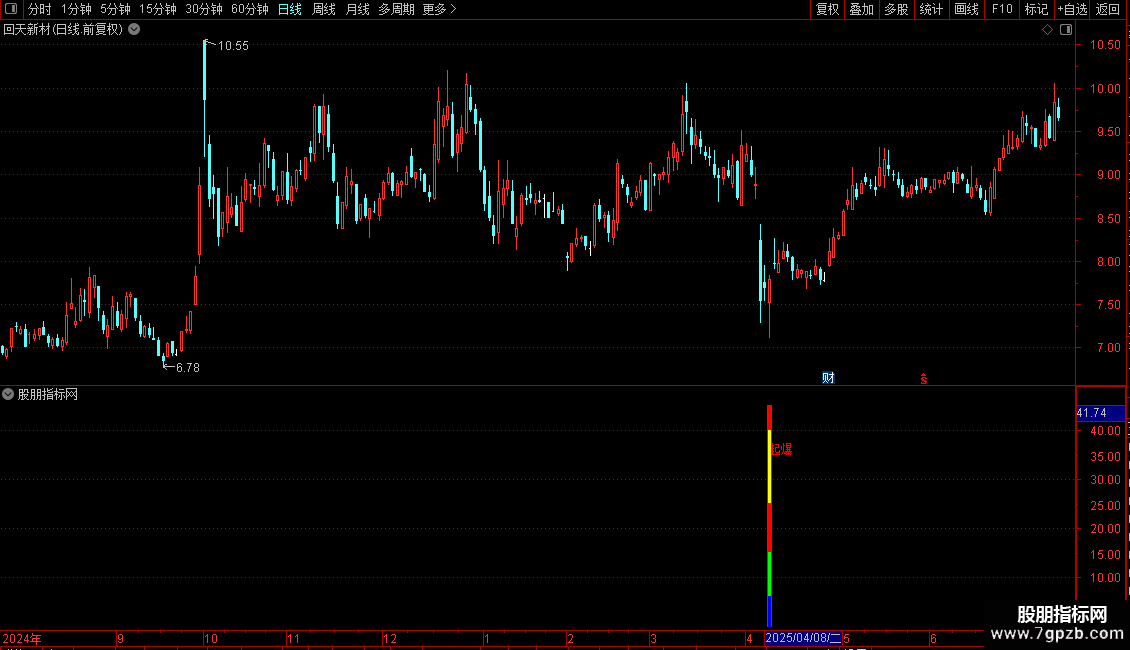The width and height of the screenshot is (1130, 650).
Task: Activate the 画线 drawing tool
Action: (966, 9)
